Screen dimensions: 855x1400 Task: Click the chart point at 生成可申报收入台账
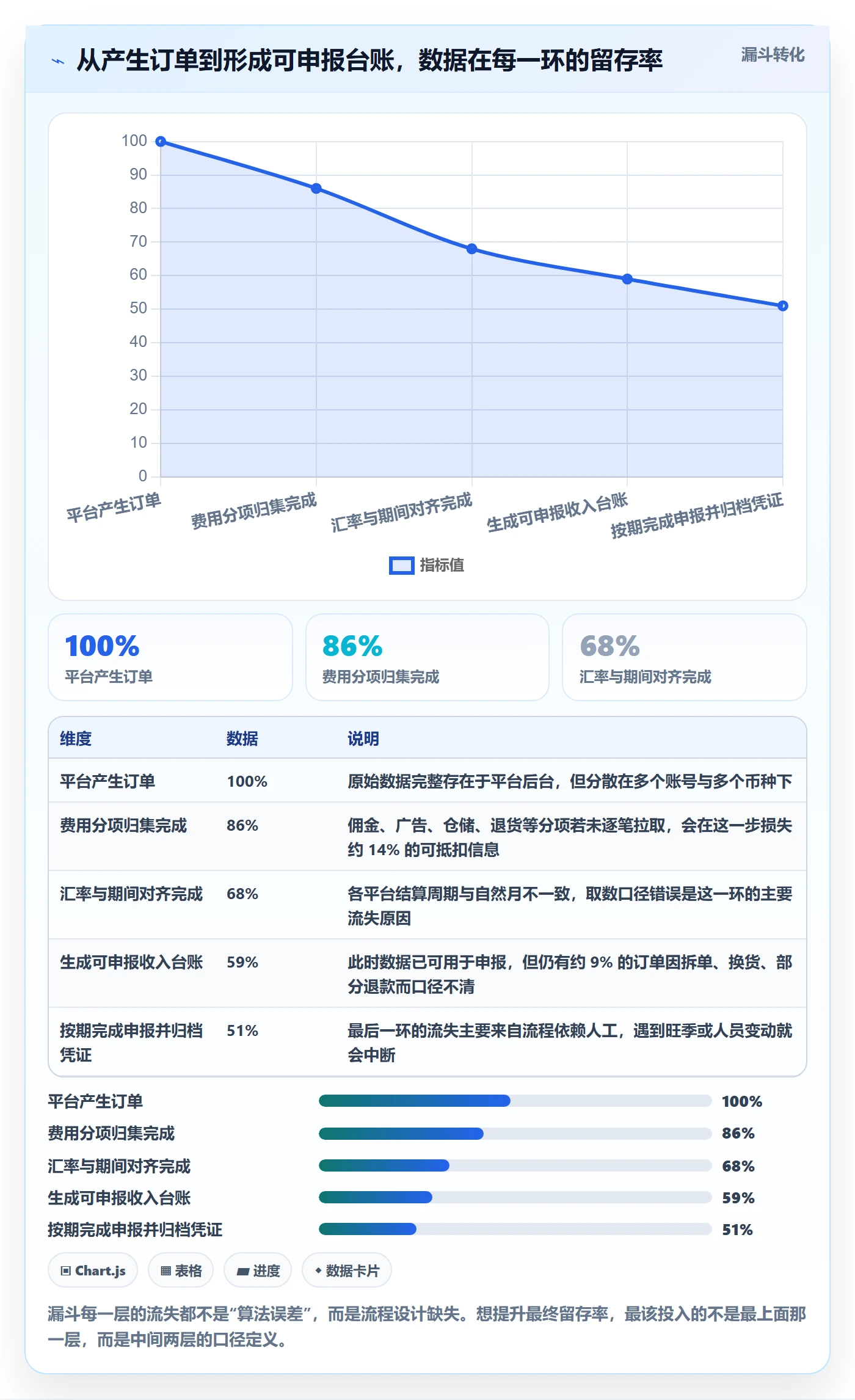(x=627, y=279)
